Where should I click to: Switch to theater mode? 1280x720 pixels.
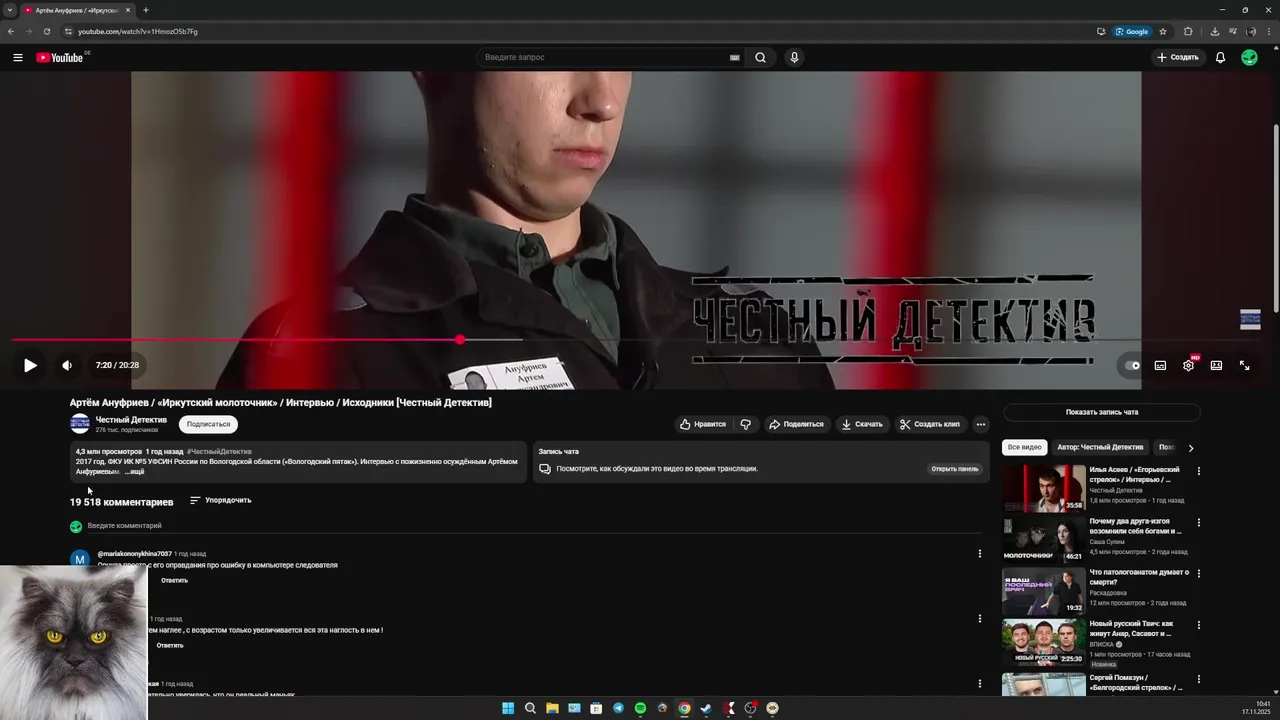tap(1216, 365)
